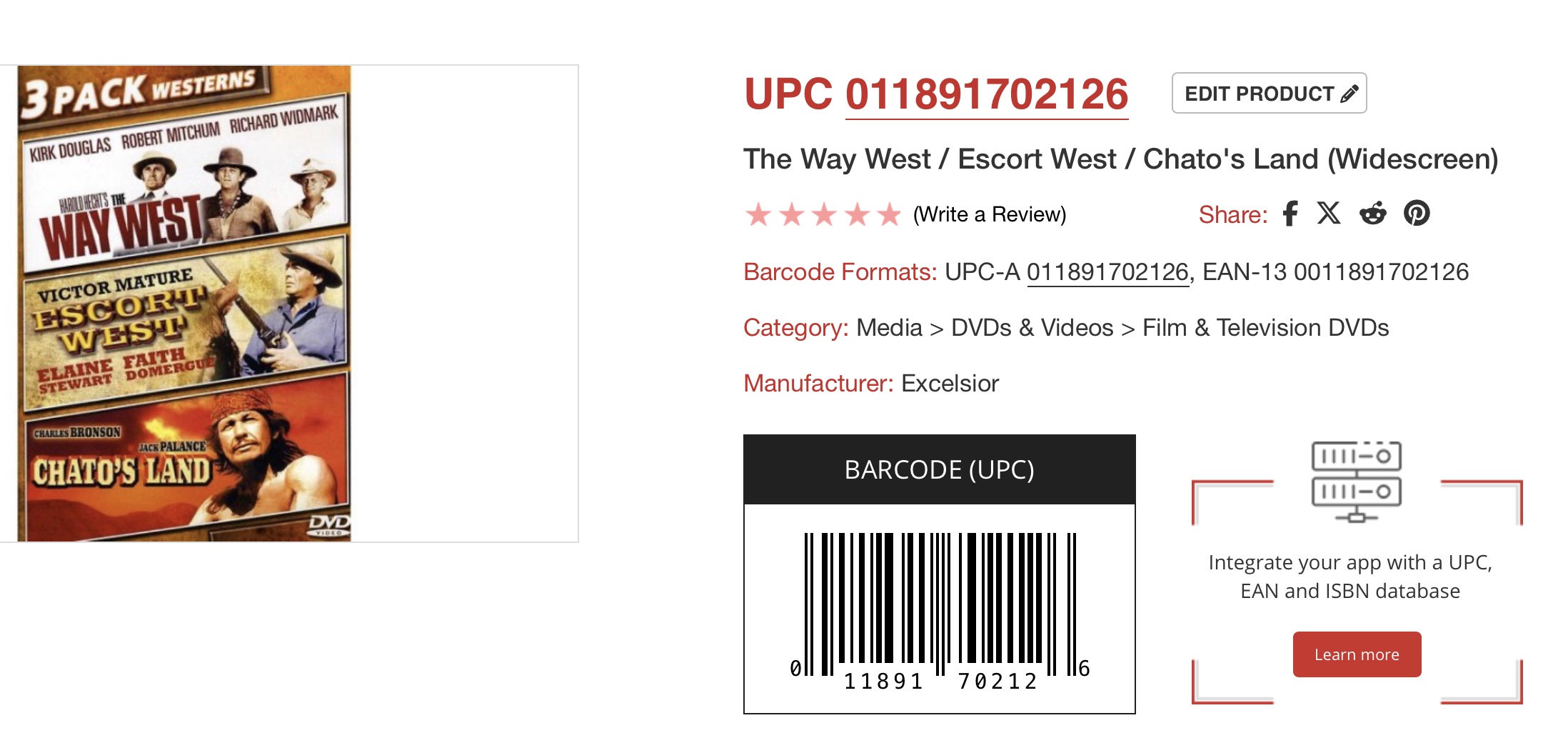Viewport: 1568px width, 738px height.
Task: Click the server database icon
Action: point(1356,482)
